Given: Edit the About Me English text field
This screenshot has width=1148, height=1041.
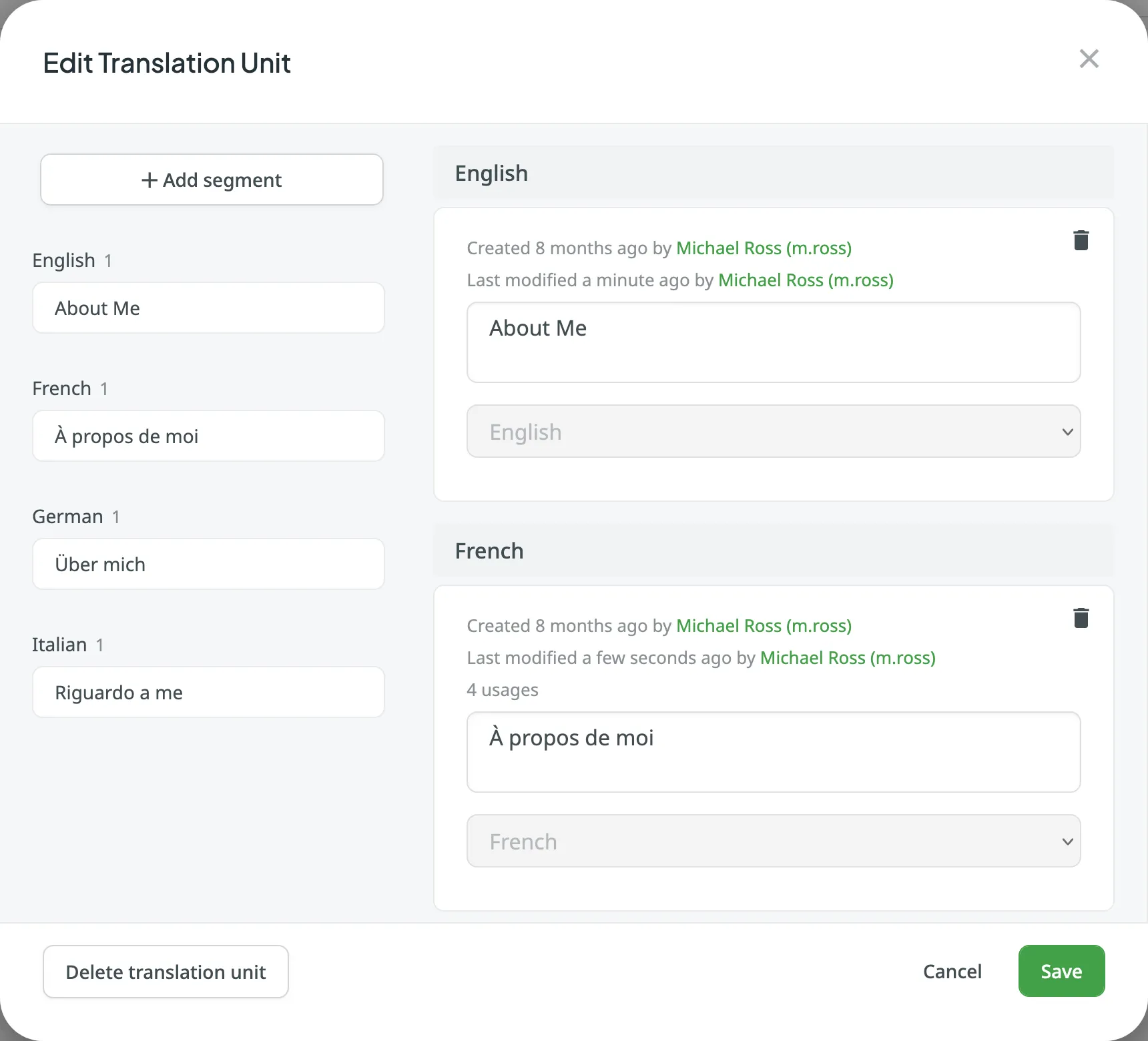Looking at the screenshot, I should (x=773, y=342).
